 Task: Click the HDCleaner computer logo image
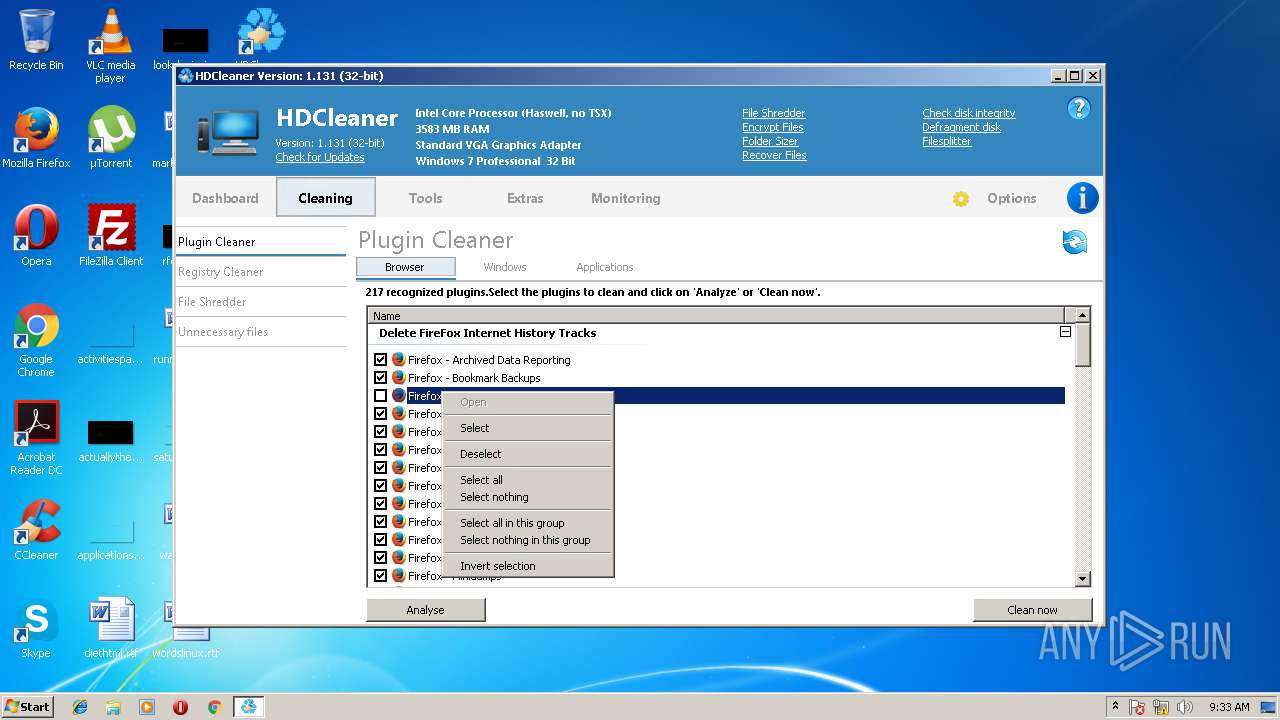click(x=227, y=134)
